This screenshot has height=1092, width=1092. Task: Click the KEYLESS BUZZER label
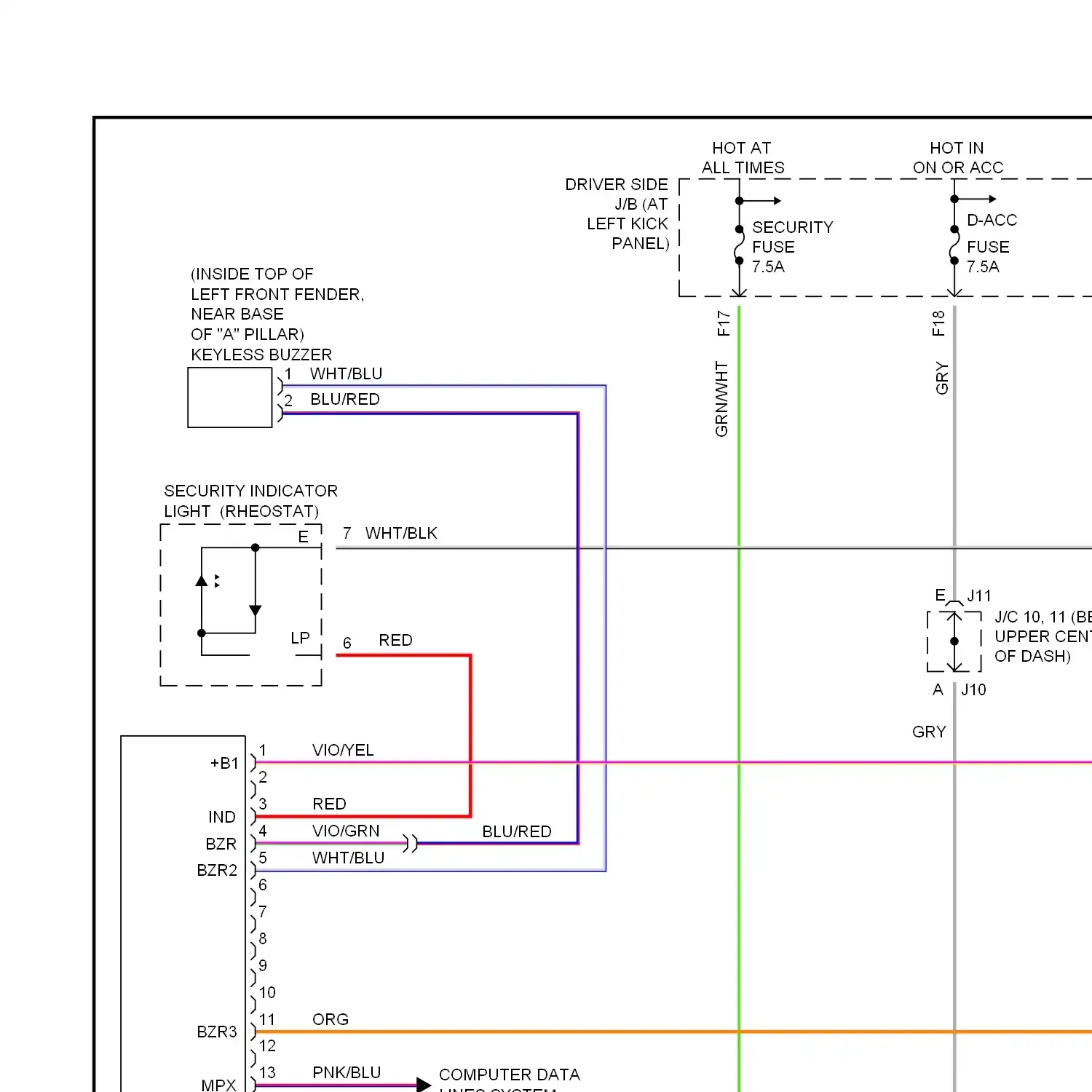click(x=261, y=355)
